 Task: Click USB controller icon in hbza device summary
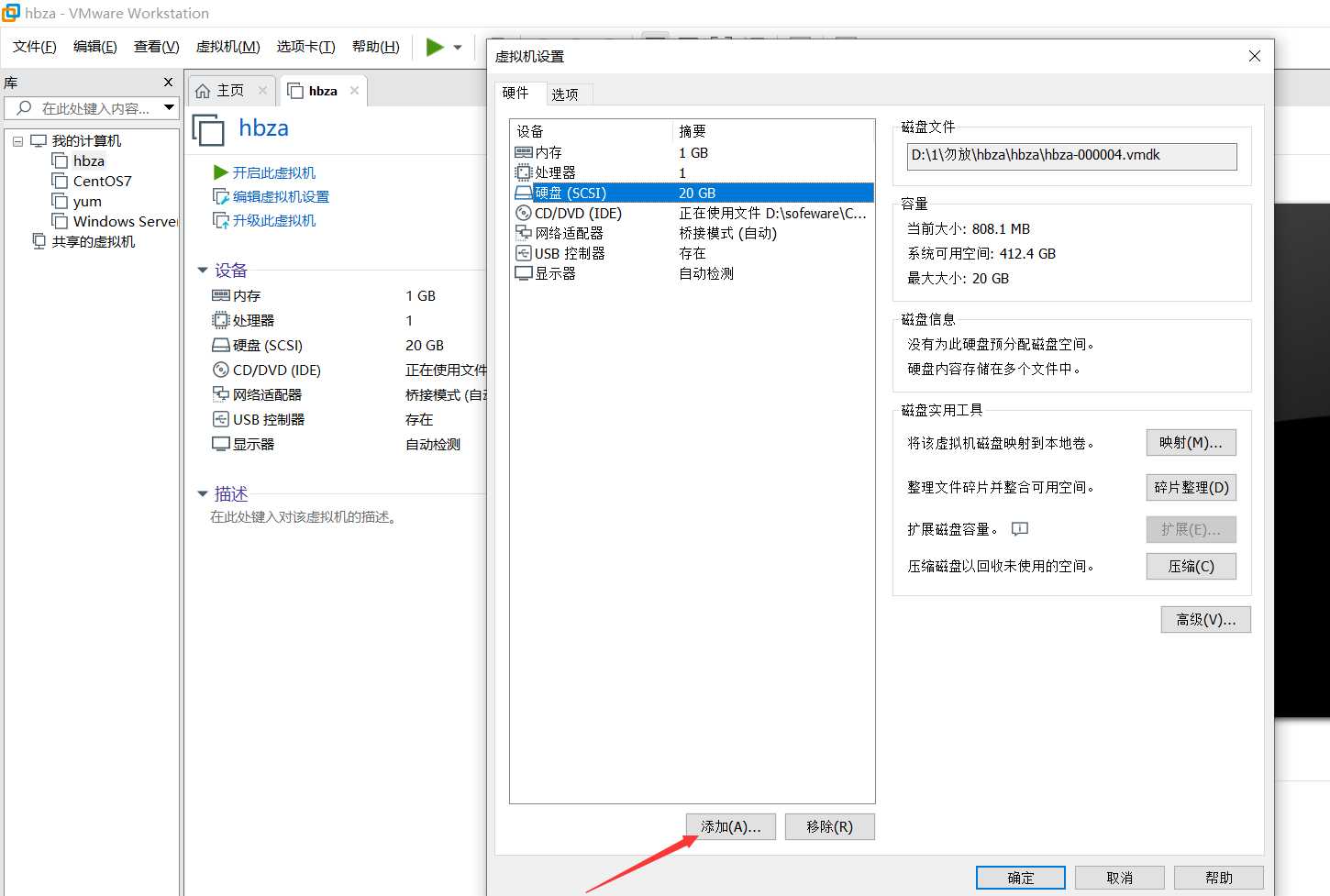pyautogui.click(x=220, y=419)
